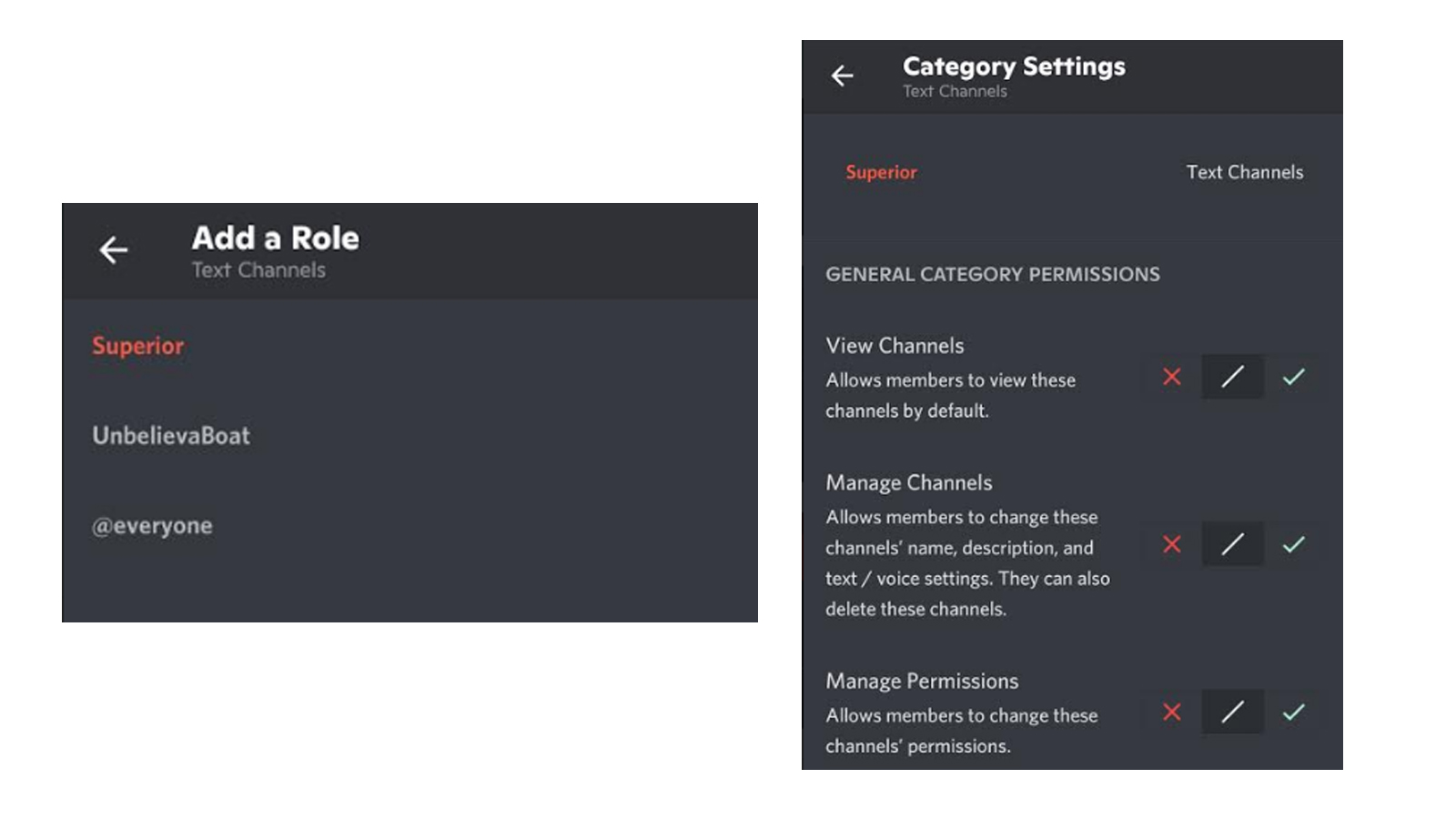Screen dimensions: 1456x819
Task: Select the Superior role to add
Action: coord(138,345)
